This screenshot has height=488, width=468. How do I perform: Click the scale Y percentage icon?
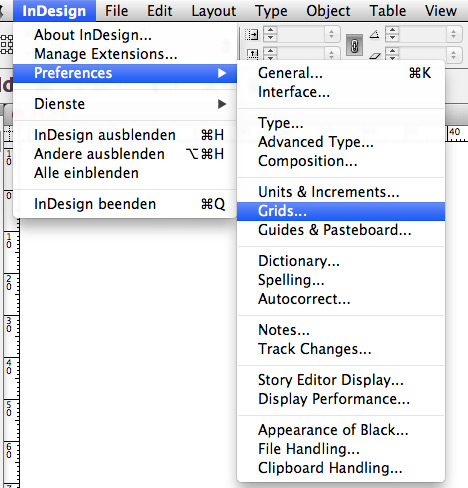252,55
